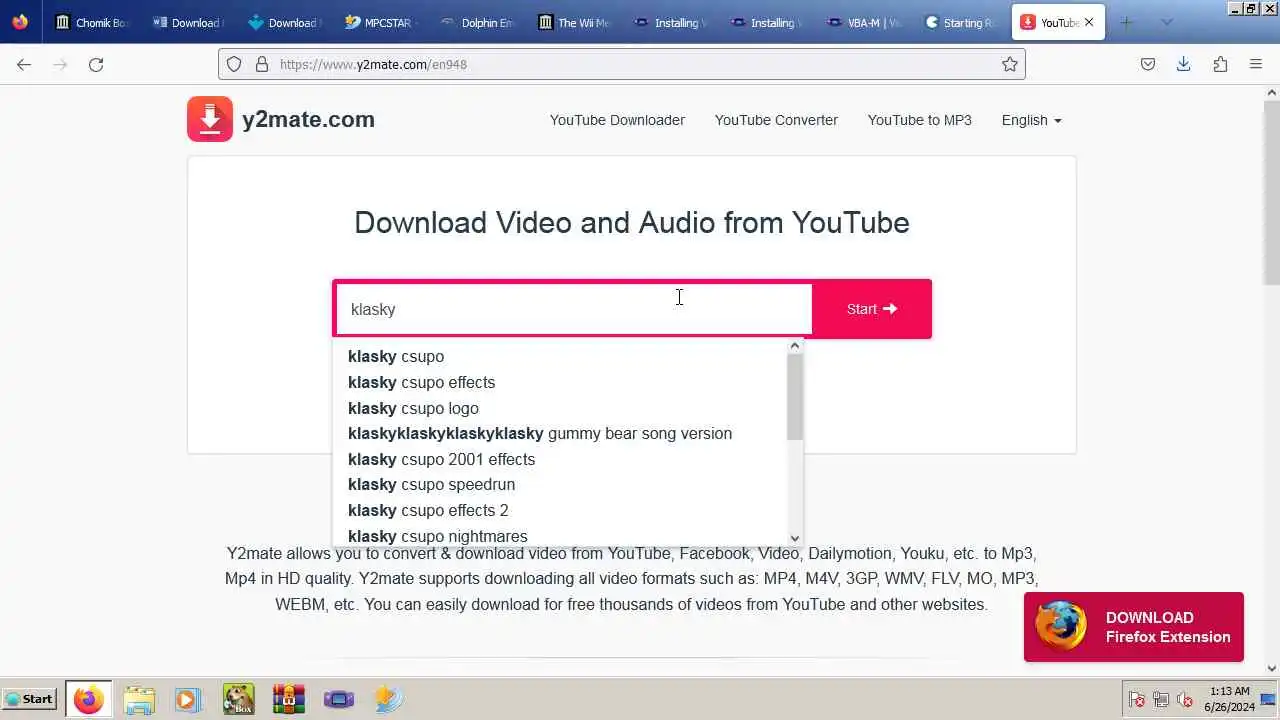Click the page scrollbar down arrow

point(1272,669)
